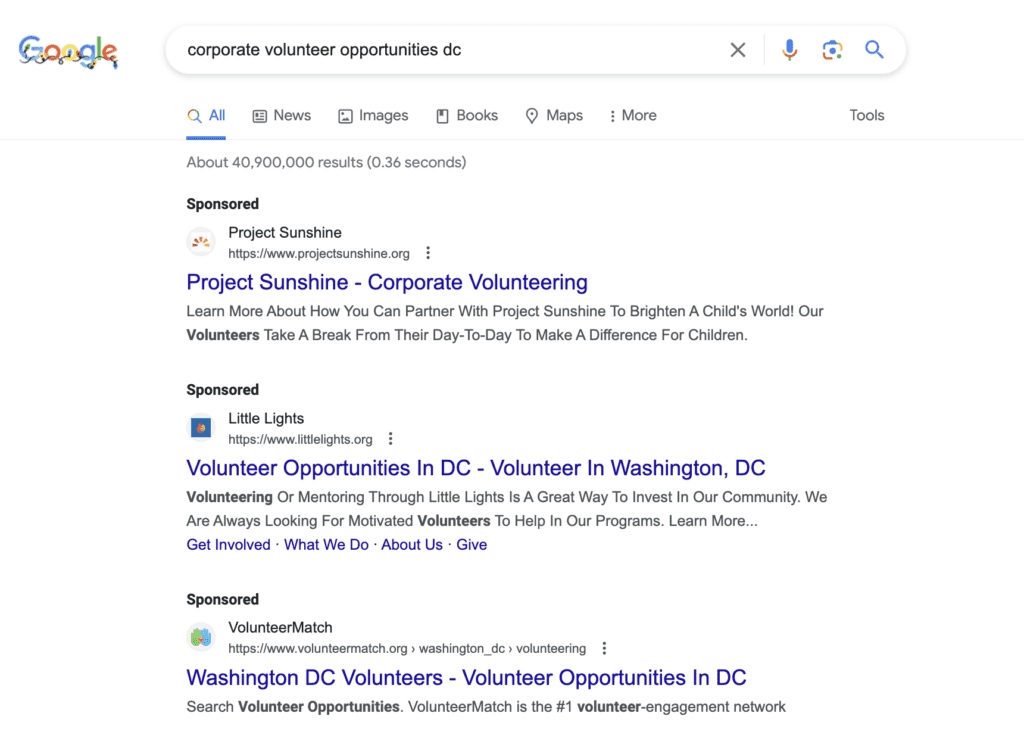Start voice search with the microphone icon

click(789, 50)
